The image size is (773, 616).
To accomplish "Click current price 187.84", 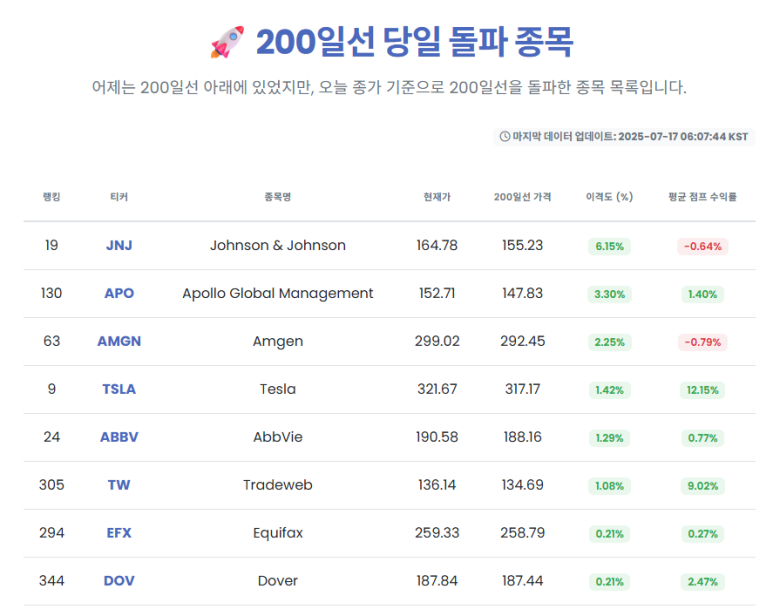I will [x=437, y=581].
